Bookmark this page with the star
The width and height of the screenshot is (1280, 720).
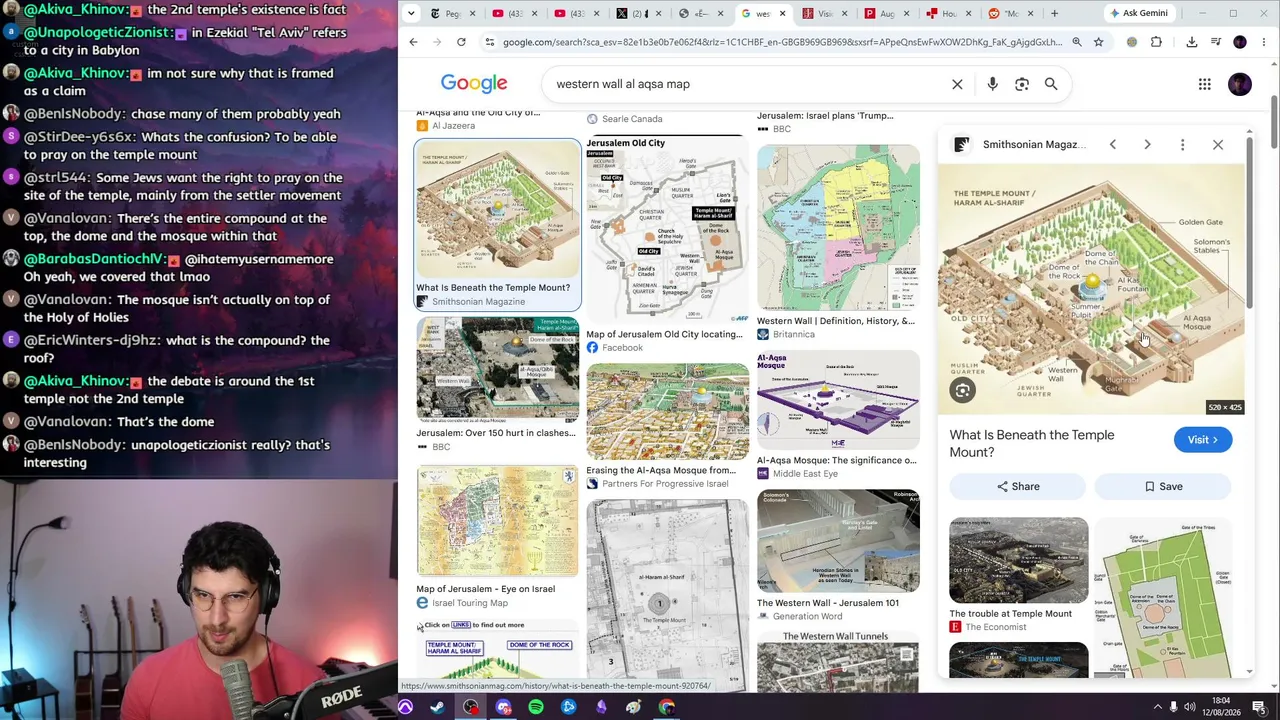[x=1098, y=42]
